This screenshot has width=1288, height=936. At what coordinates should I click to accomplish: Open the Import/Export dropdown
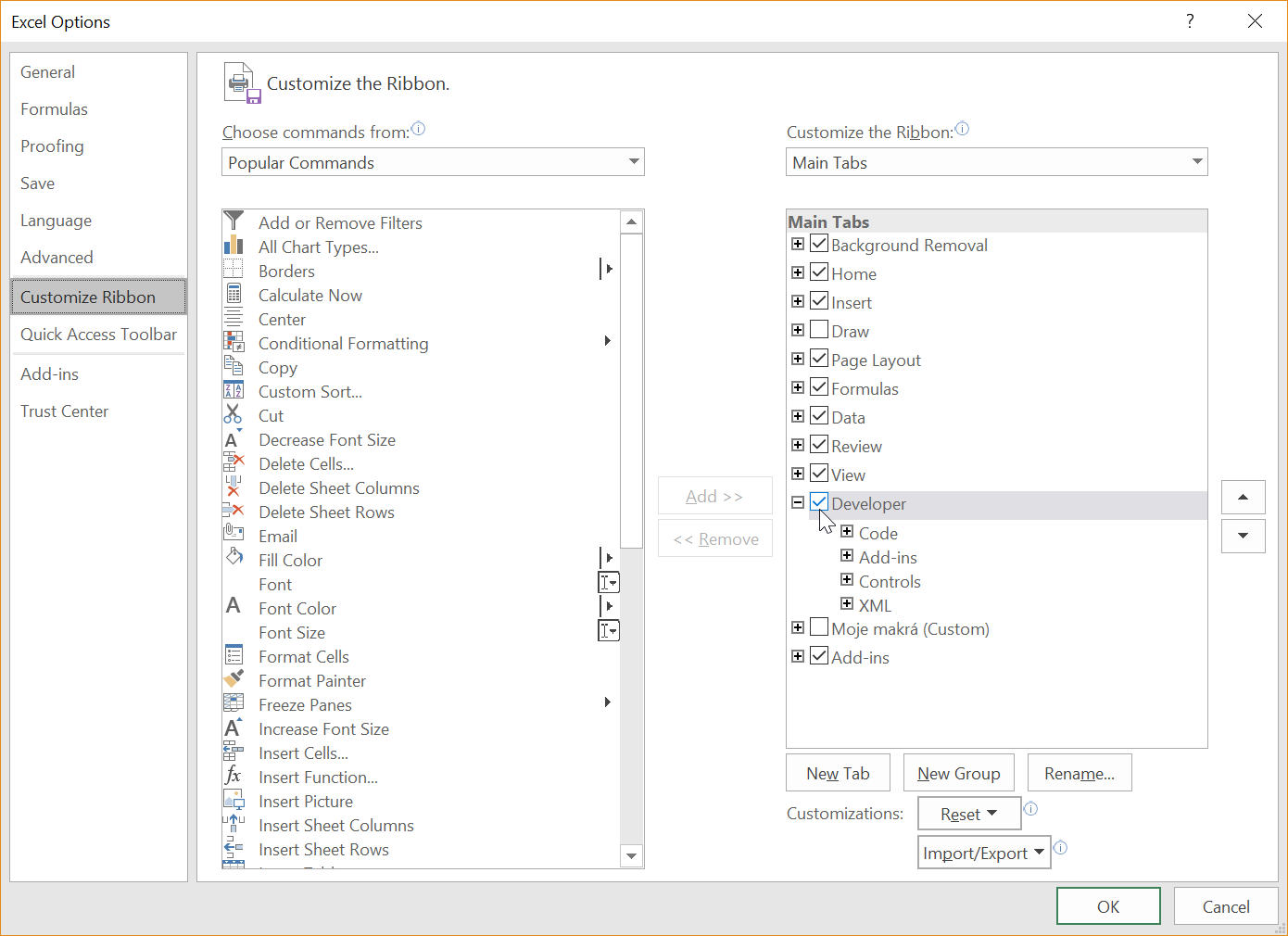(x=984, y=853)
